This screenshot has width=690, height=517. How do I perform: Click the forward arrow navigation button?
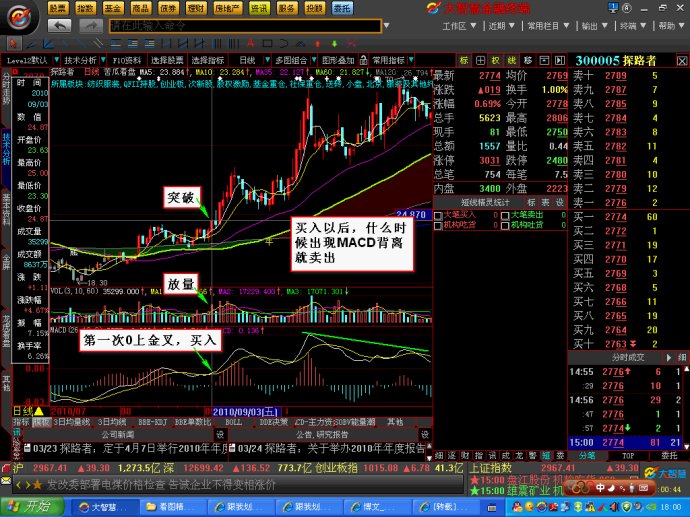[x=91, y=26]
